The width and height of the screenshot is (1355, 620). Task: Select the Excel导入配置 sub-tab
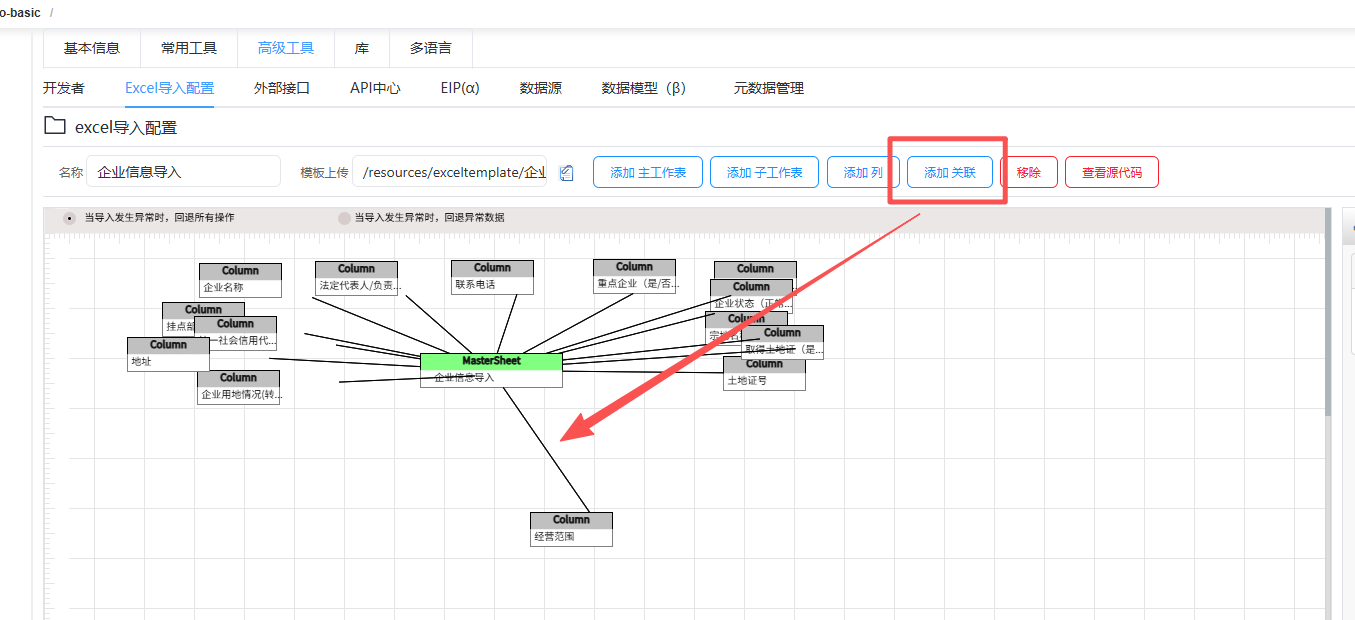[x=169, y=88]
